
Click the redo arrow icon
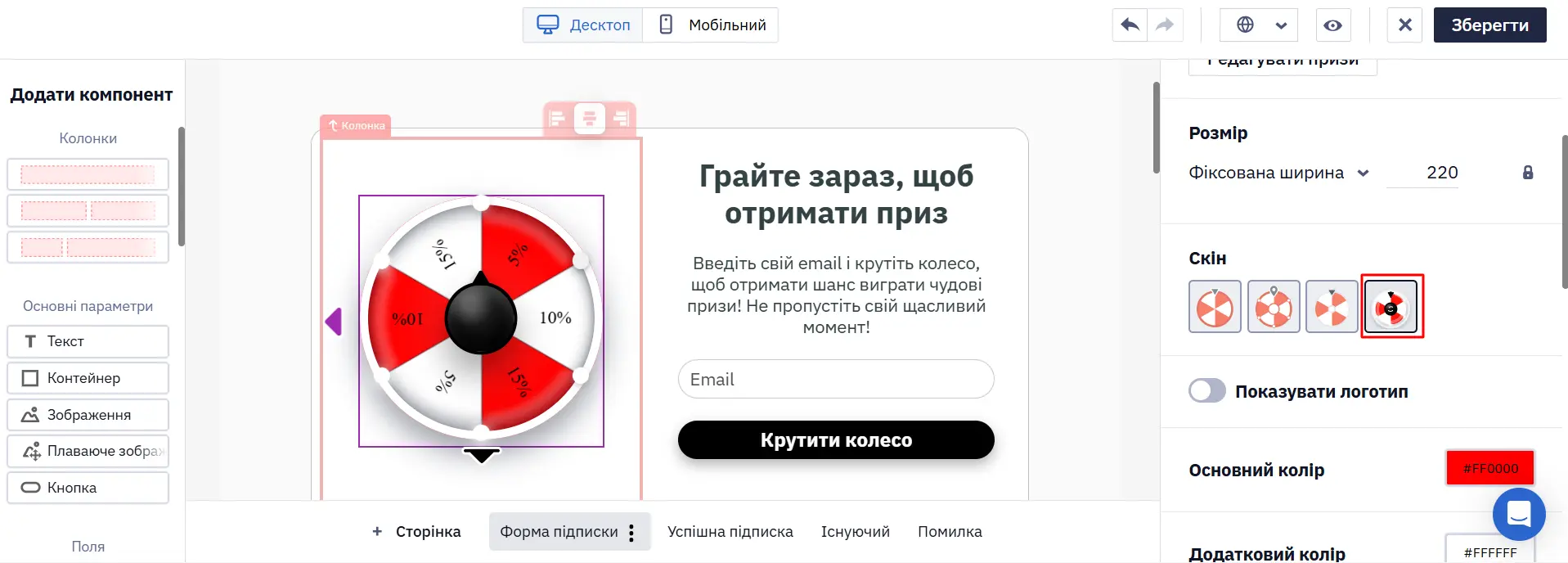(x=1165, y=25)
